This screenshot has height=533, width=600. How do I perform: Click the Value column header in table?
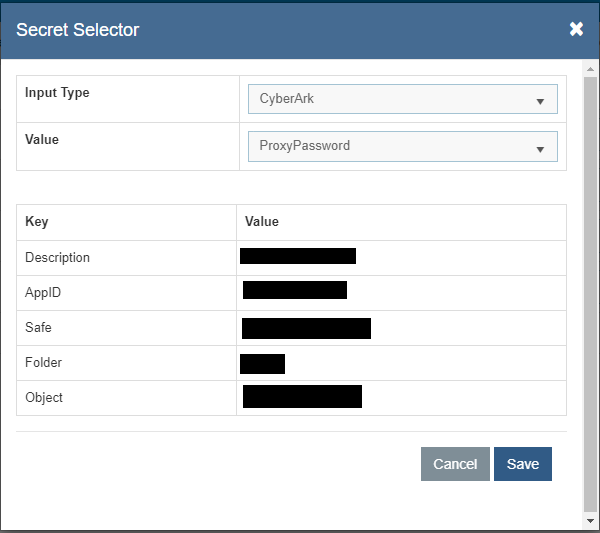[x=262, y=222]
